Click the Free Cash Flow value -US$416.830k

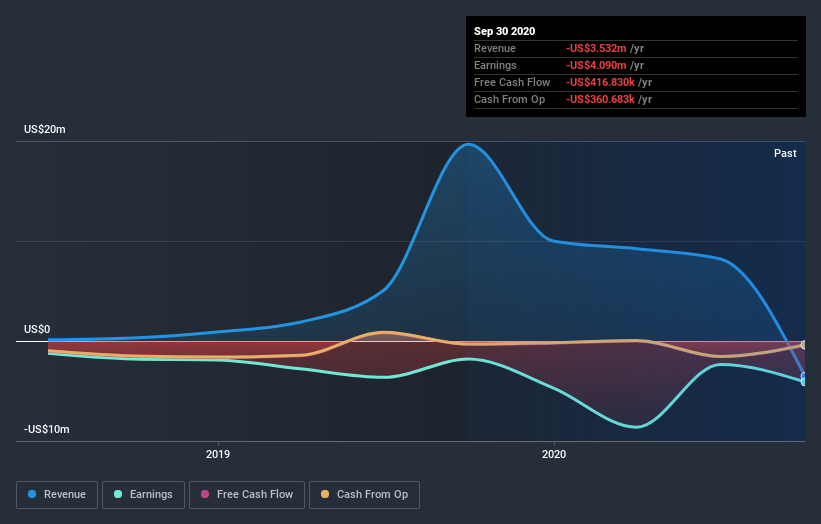pos(600,82)
